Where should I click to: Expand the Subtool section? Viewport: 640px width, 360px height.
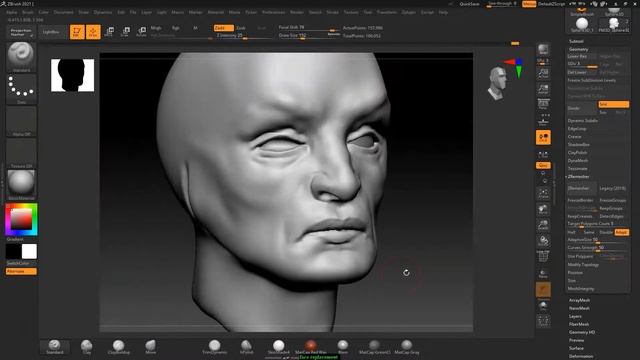[576, 41]
